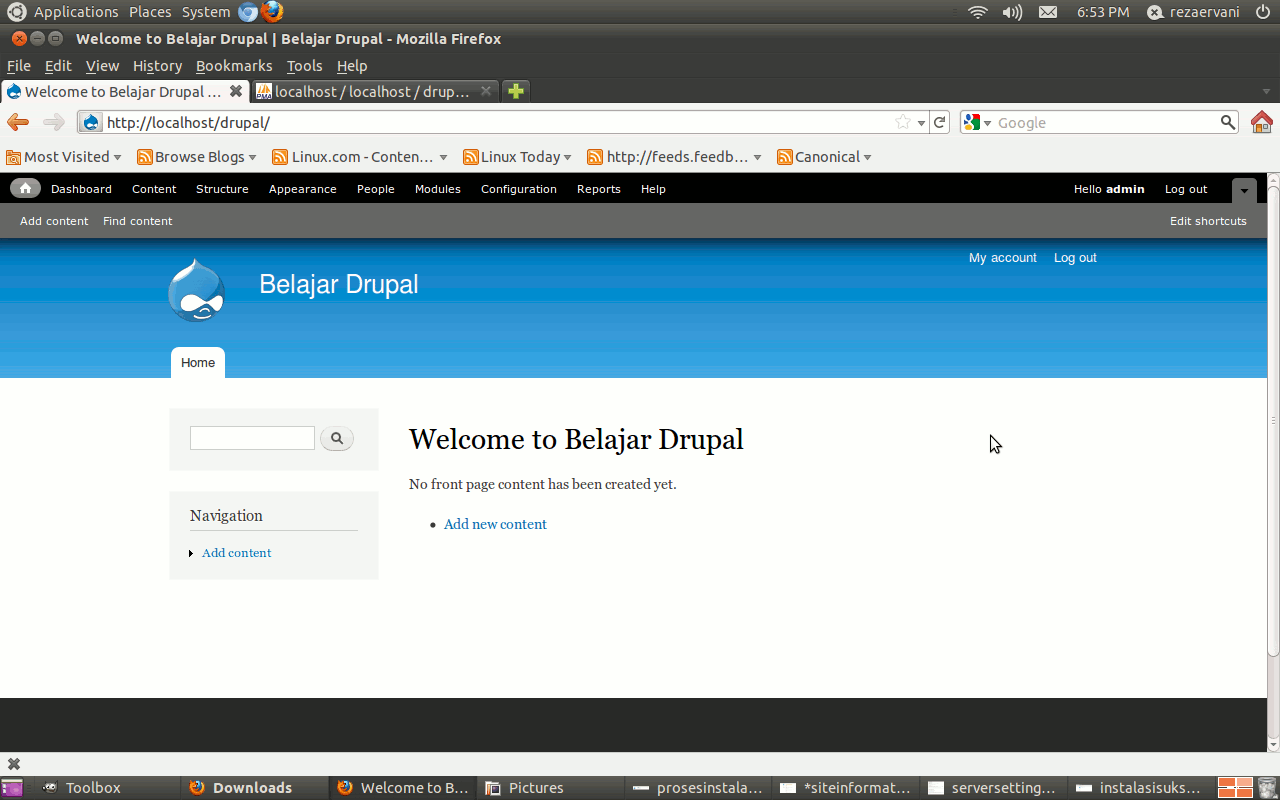Click the Firefox forward arrow
This screenshot has width=1280, height=800.
point(54,122)
